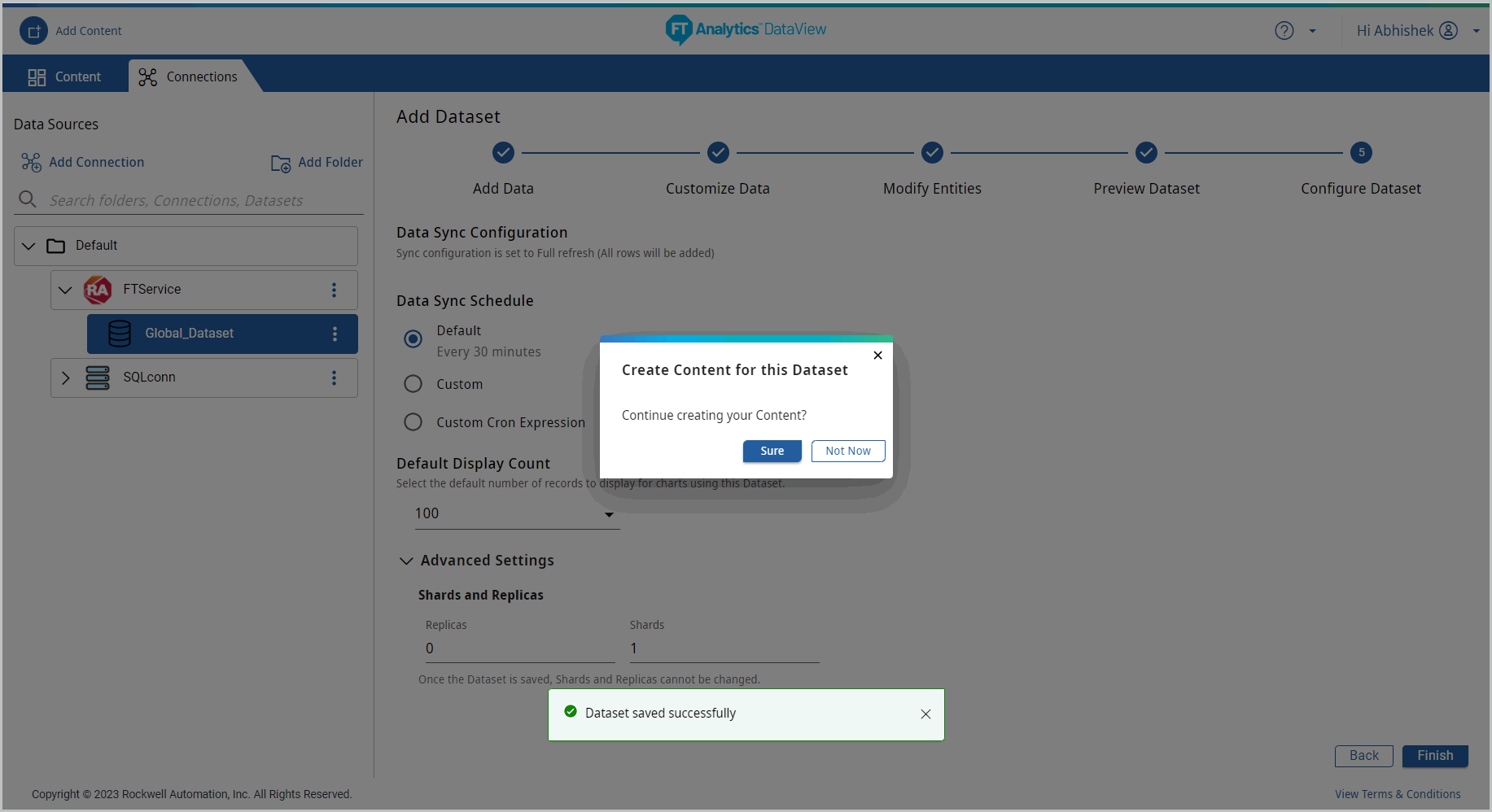Click the 'Every 30 minutes' text
The image size is (1492, 812).
point(488,352)
